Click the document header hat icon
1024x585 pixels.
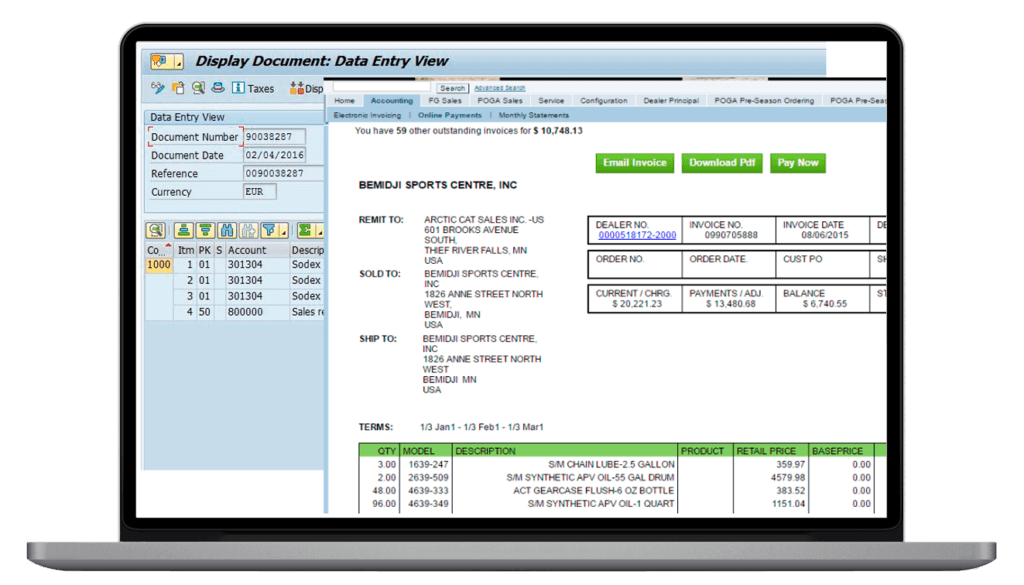pyautogui.click(x=218, y=87)
